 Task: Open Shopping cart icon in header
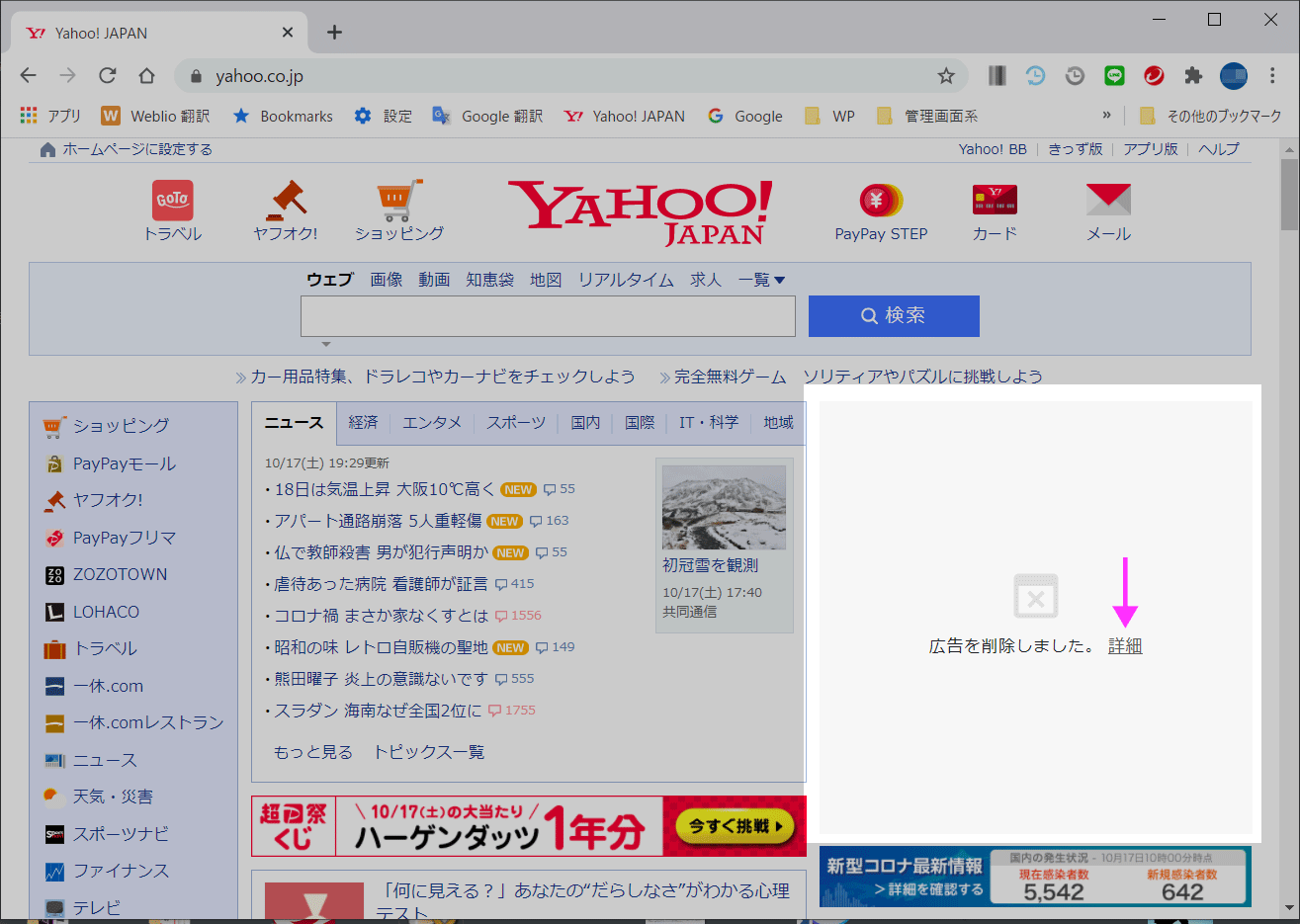click(399, 200)
